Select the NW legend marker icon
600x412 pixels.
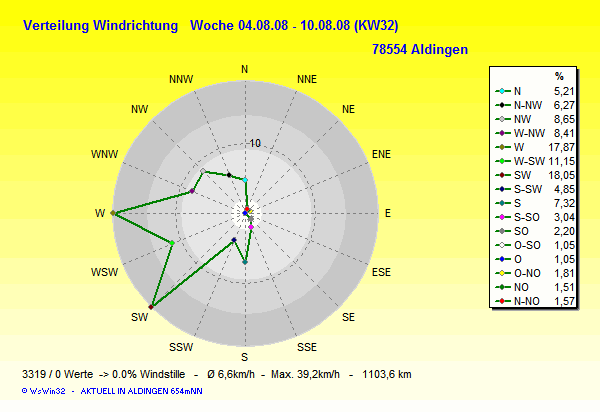[501, 118]
